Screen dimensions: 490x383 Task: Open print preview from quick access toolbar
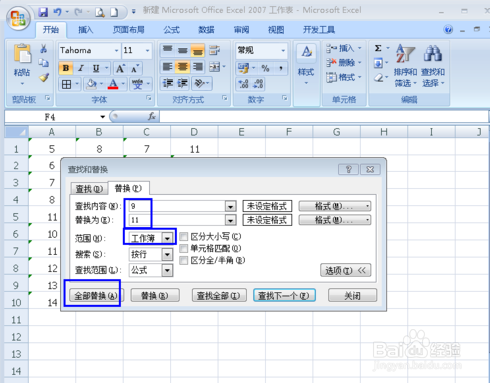[100, 13]
